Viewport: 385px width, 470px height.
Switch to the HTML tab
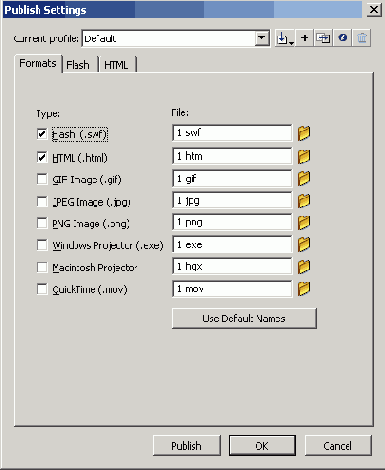point(116,65)
